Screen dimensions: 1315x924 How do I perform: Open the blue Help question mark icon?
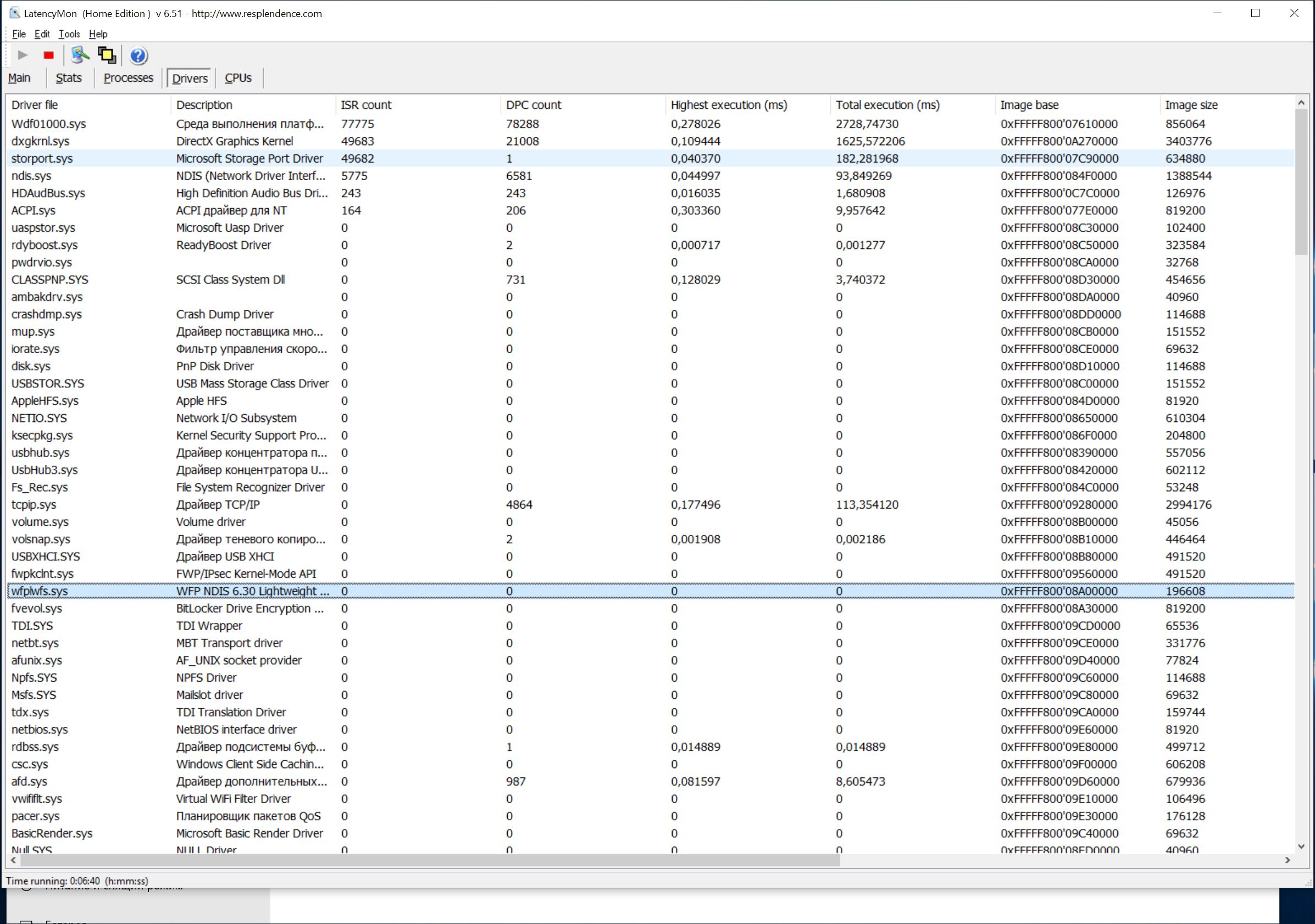tap(138, 55)
